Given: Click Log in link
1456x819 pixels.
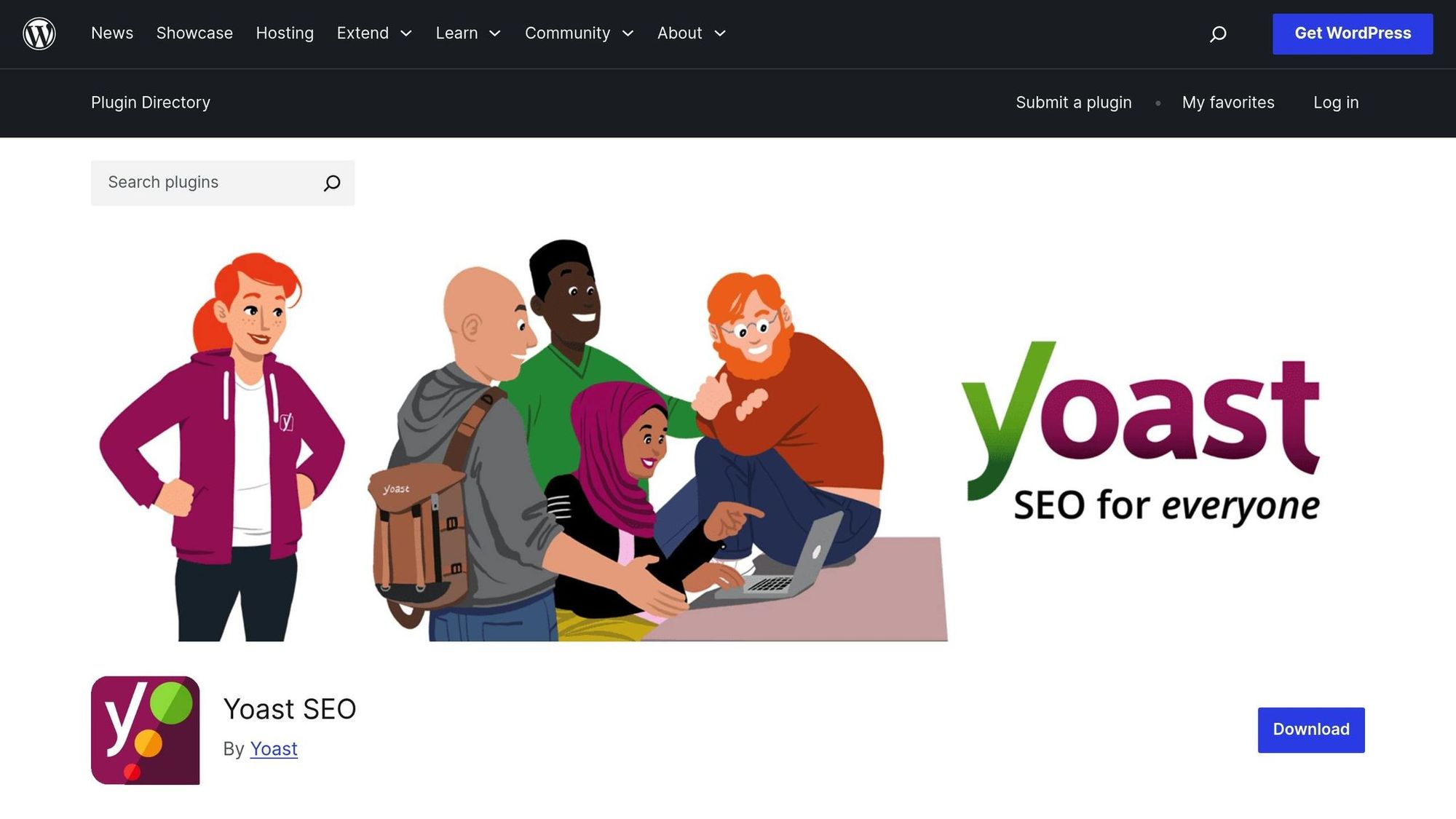Looking at the screenshot, I should [x=1335, y=103].
